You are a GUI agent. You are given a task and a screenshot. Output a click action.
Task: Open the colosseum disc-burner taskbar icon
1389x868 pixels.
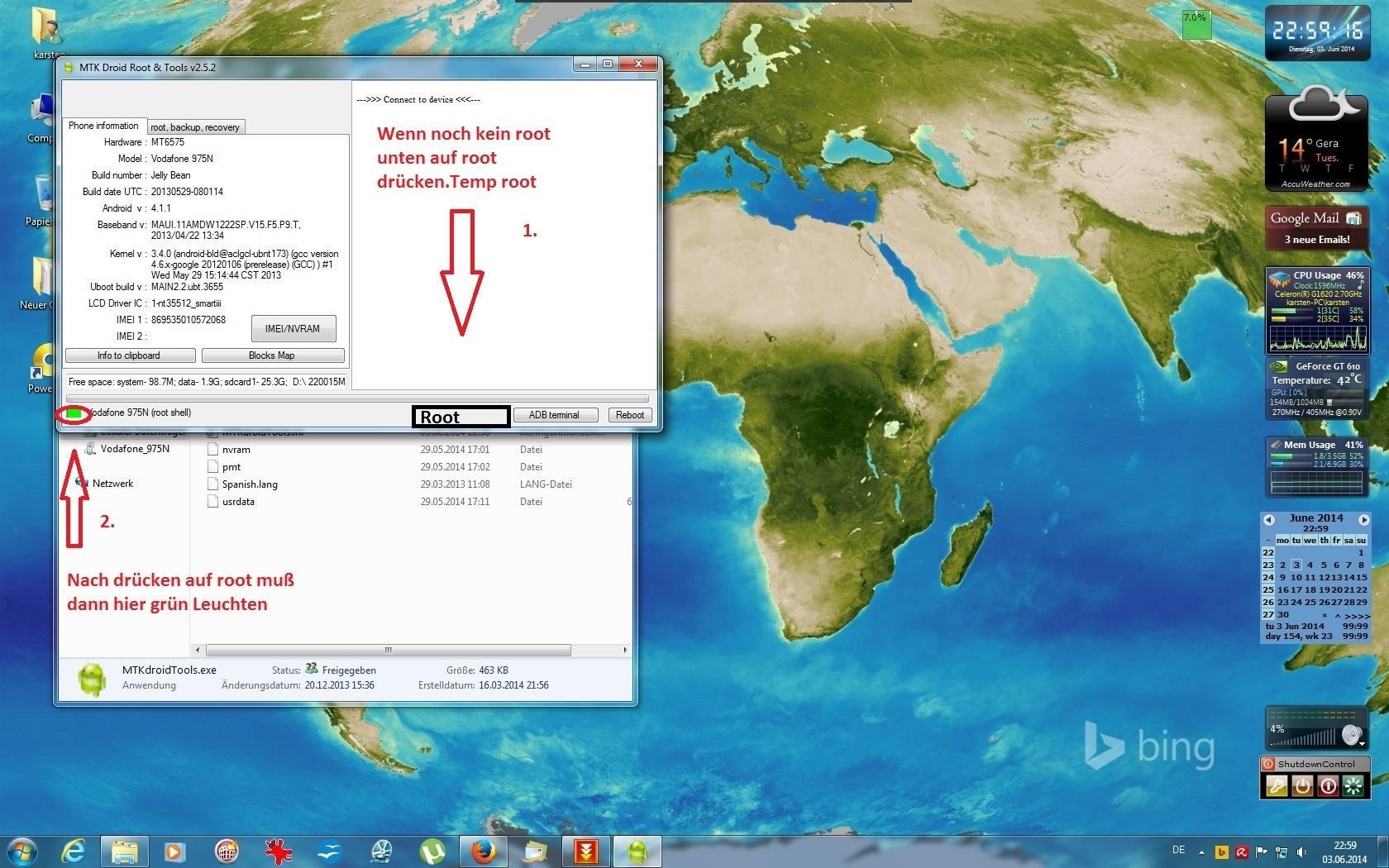pyautogui.click(x=227, y=851)
